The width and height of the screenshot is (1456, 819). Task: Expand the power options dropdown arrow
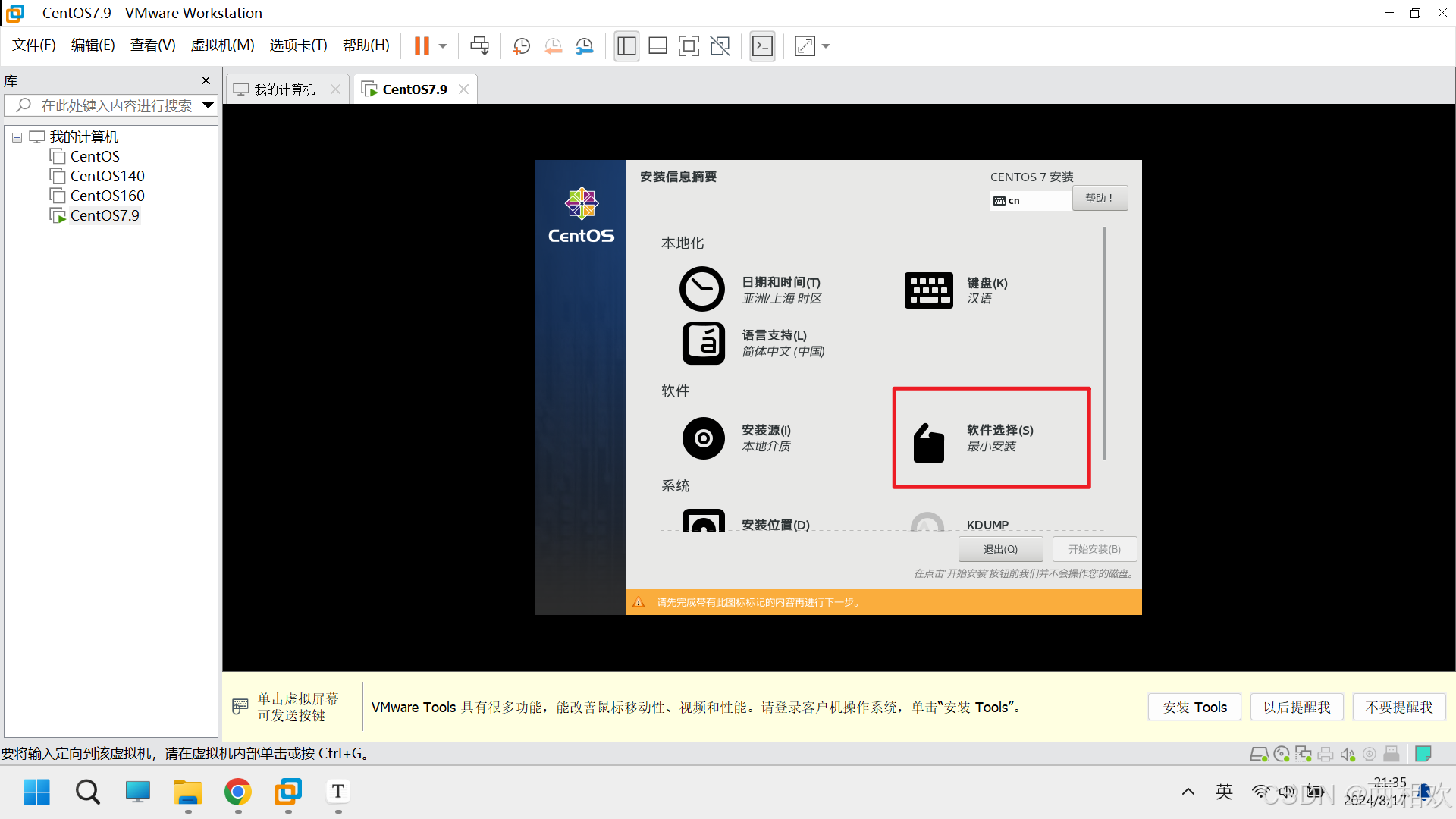pyautogui.click(x=443, y=46)
